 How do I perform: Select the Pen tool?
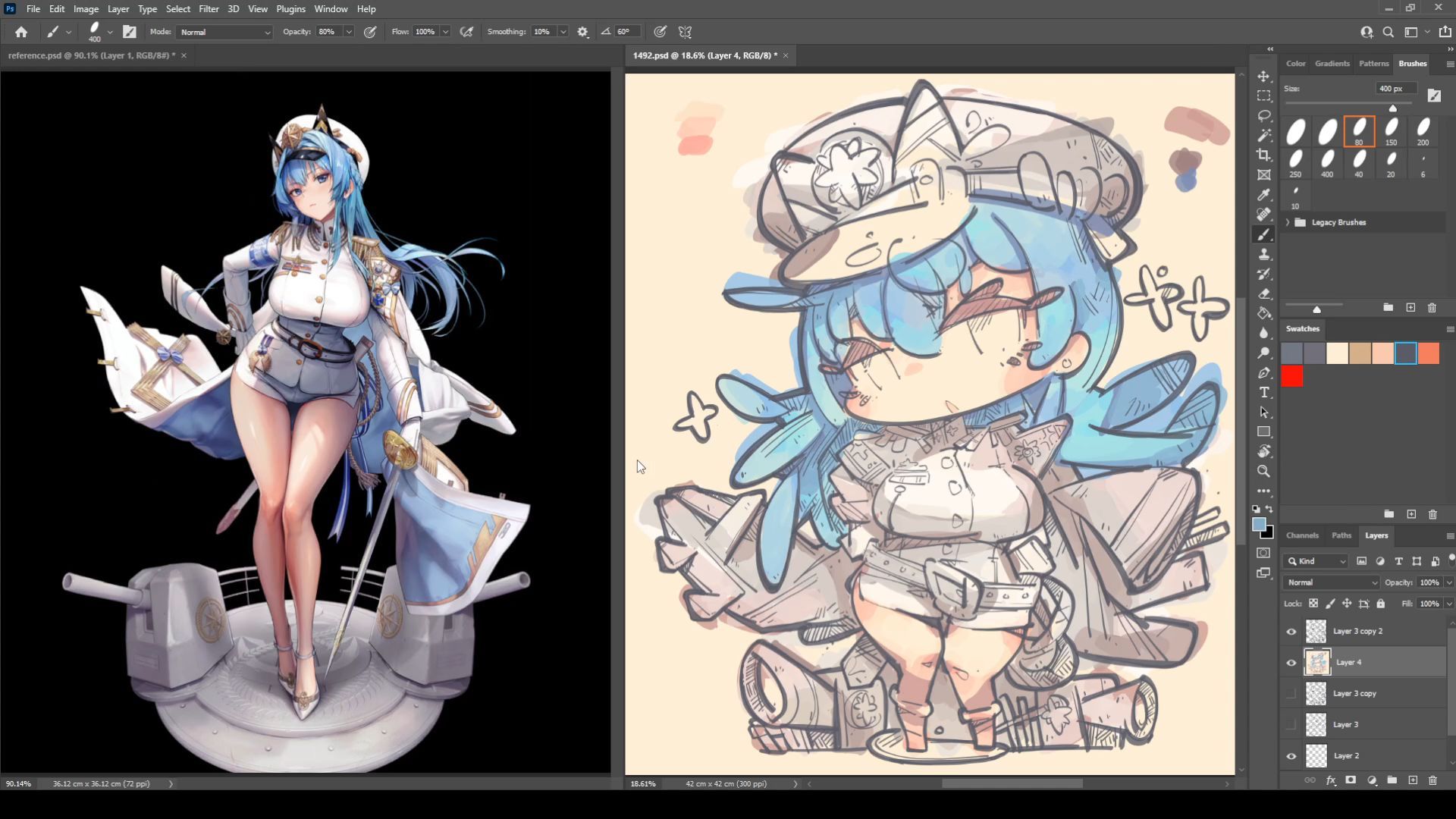1263,372
